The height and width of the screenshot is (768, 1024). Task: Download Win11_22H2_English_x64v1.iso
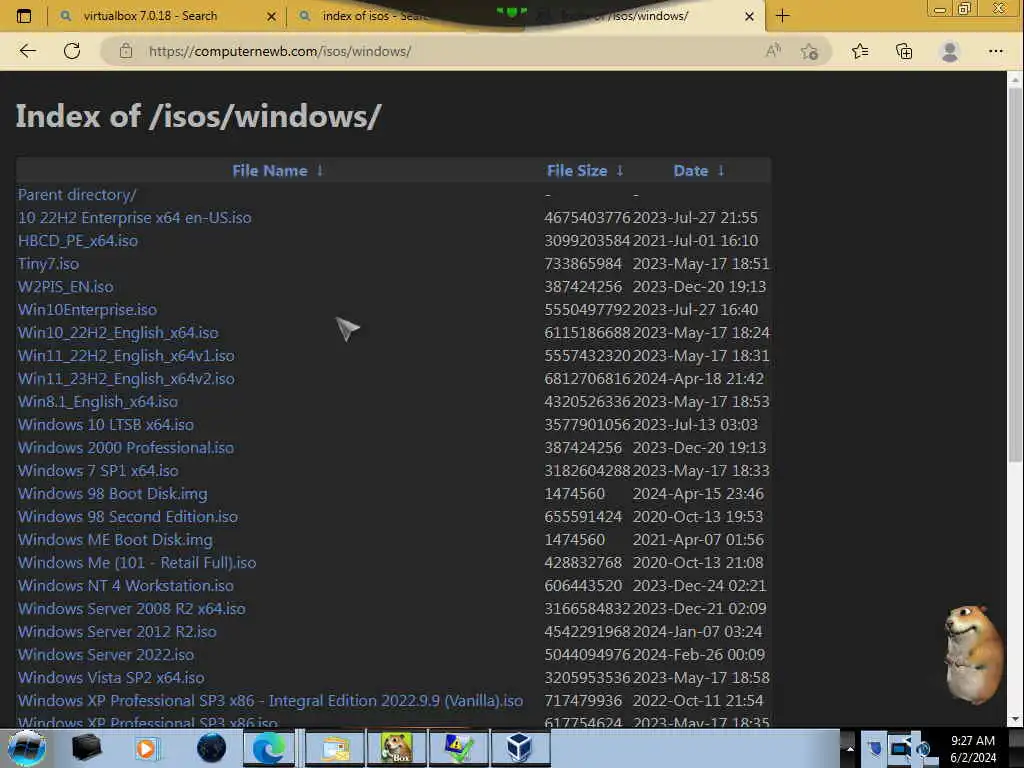point(126,355)
